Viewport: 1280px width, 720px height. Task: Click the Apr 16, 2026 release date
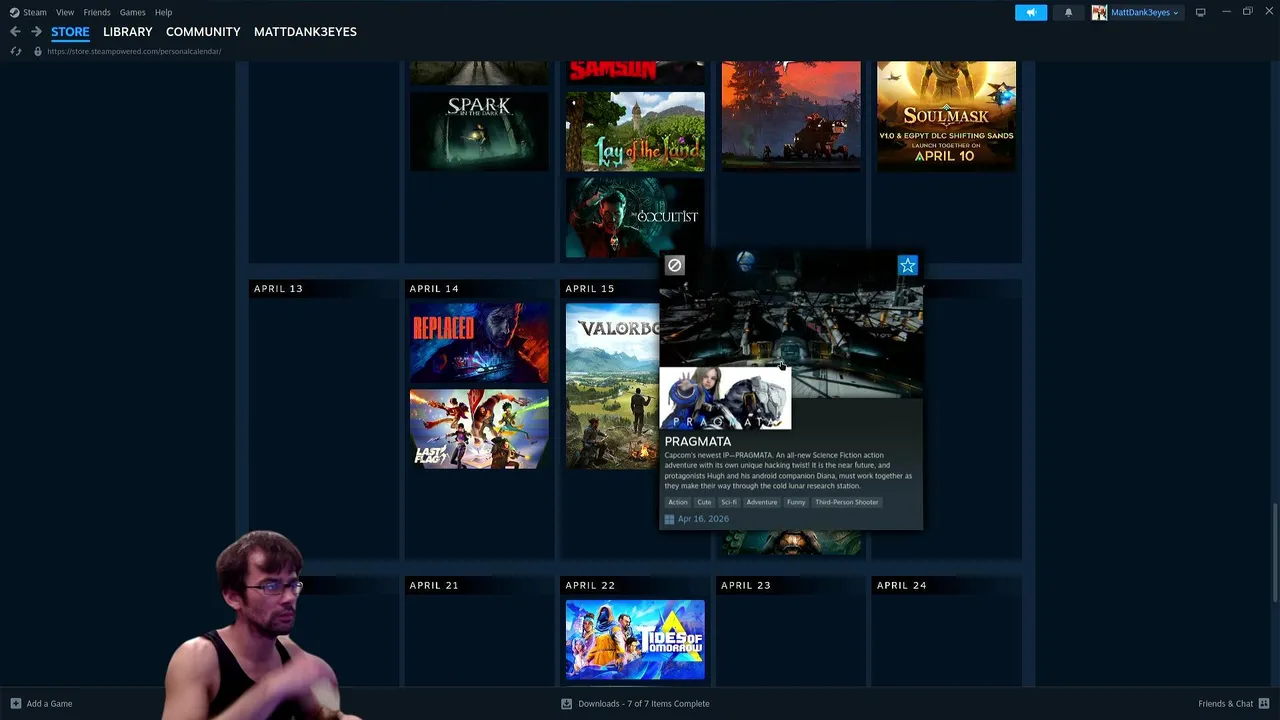click(703, 519)
